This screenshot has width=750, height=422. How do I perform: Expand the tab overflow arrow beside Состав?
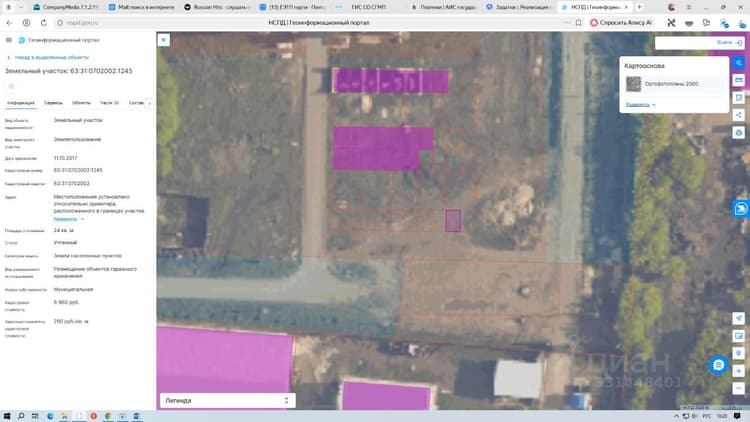point(149,103)
